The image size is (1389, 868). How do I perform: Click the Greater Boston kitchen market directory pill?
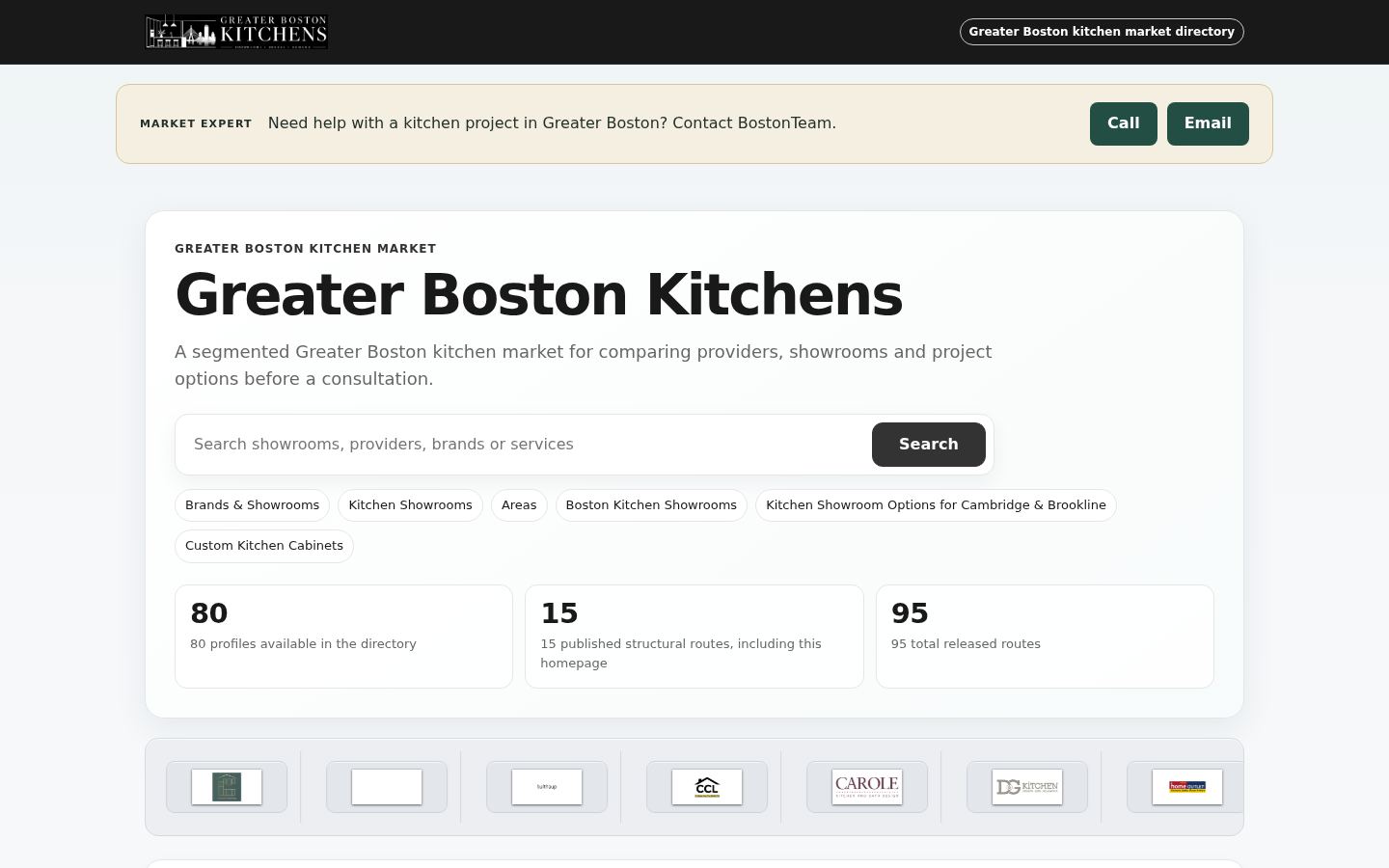[x=1102, y=32]
